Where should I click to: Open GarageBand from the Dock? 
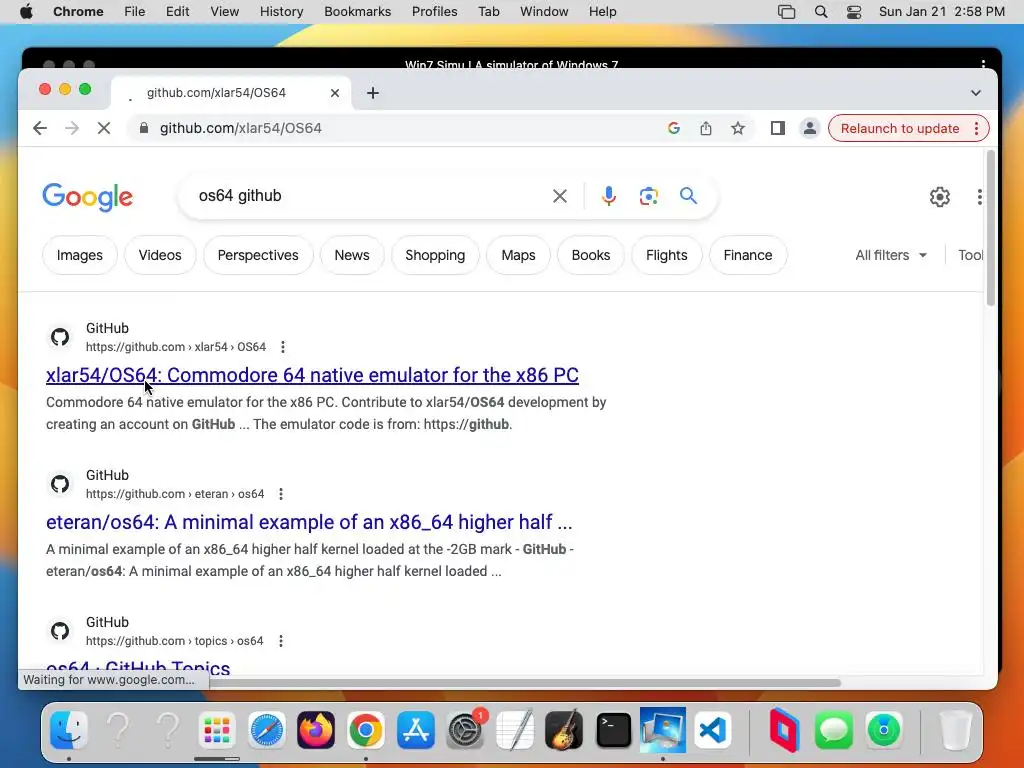point(564,729)
